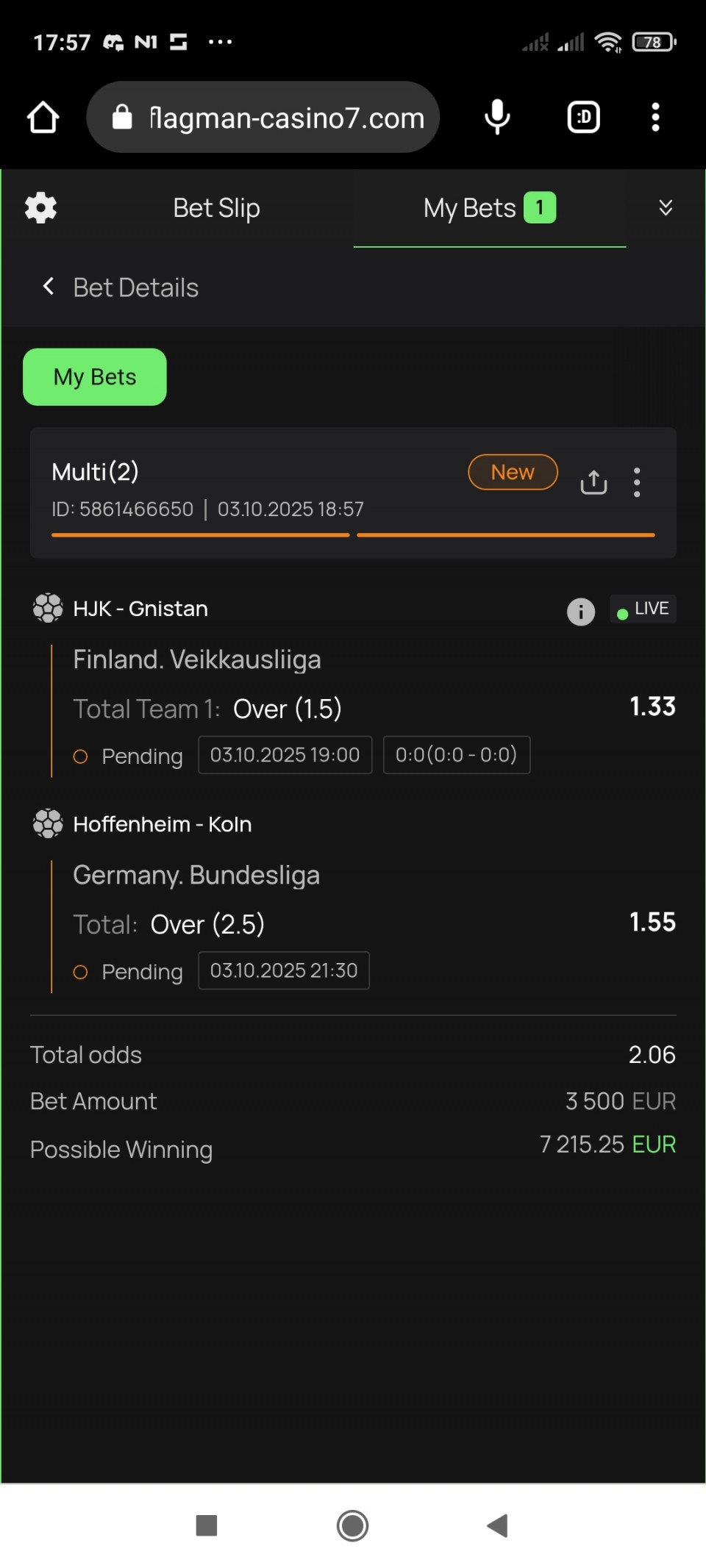
Task: Tap the LIVE indicator for HJK match
Action: click(643, 609)
